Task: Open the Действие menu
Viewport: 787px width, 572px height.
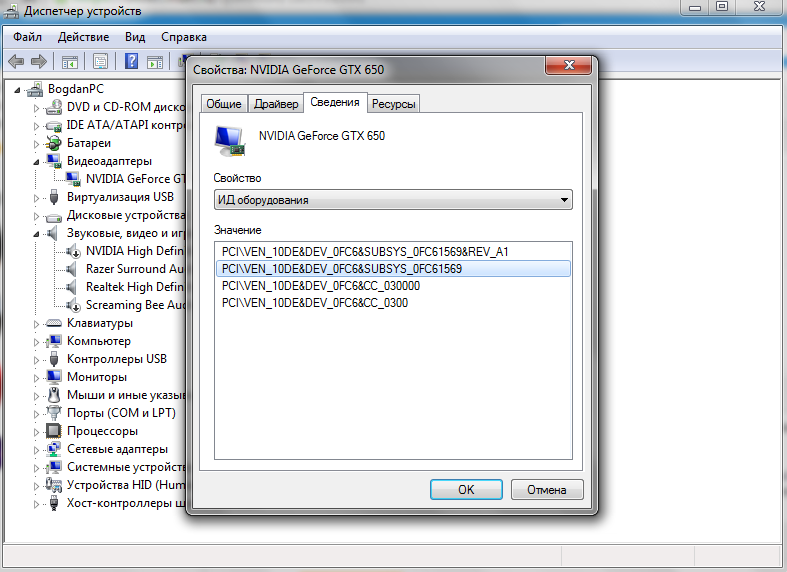Action: pos(83,37)
